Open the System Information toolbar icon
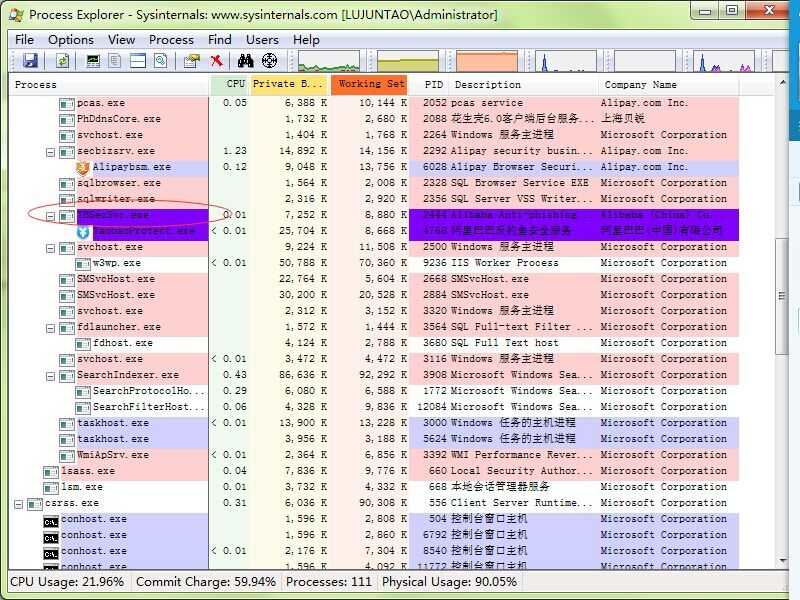This screenshot has height=600, width=800. pos(93,61)
